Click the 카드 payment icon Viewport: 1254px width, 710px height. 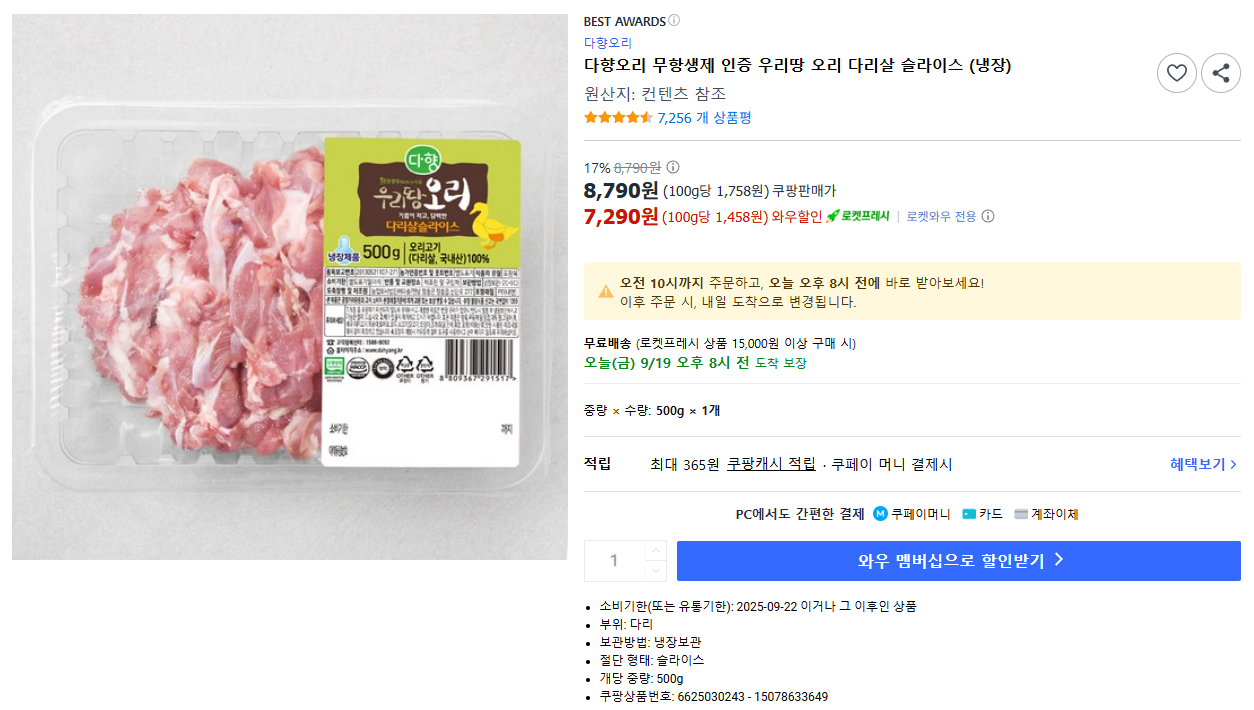point(969,514)
